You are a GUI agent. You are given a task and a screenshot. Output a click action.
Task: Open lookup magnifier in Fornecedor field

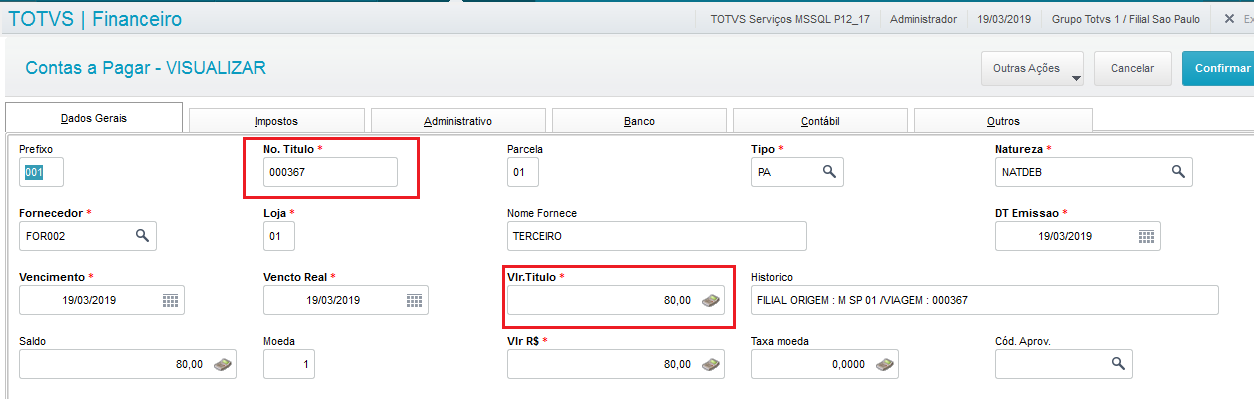(142, 235)
